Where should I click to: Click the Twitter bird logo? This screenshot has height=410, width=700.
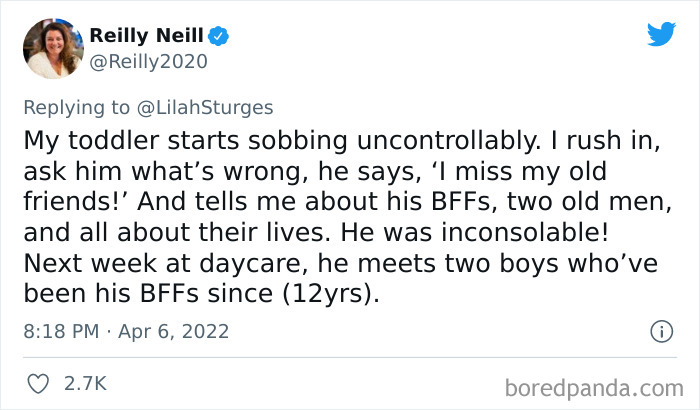click(661, 35)
